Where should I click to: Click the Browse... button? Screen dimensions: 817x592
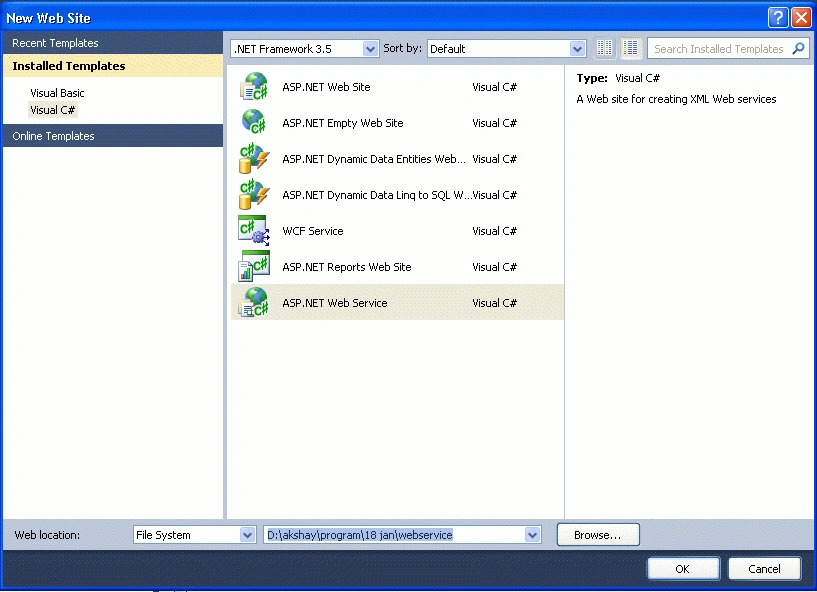pos(598,535)
